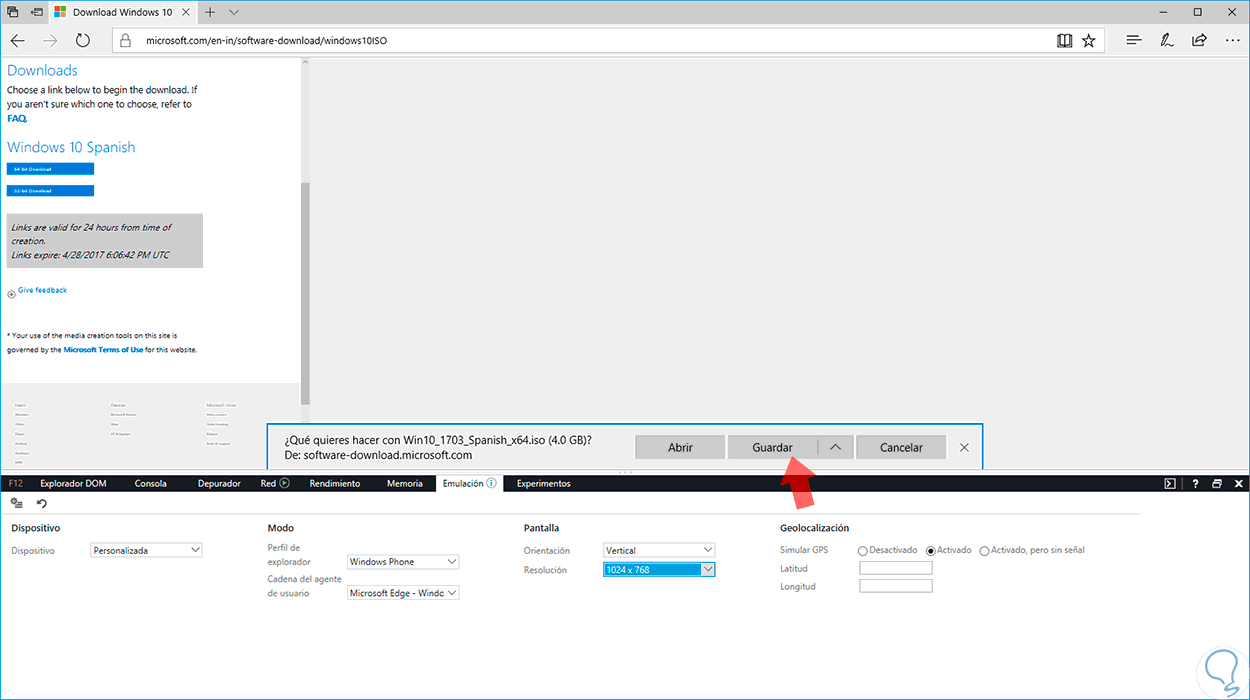Add this page to favorites star

coord(1088,41)
